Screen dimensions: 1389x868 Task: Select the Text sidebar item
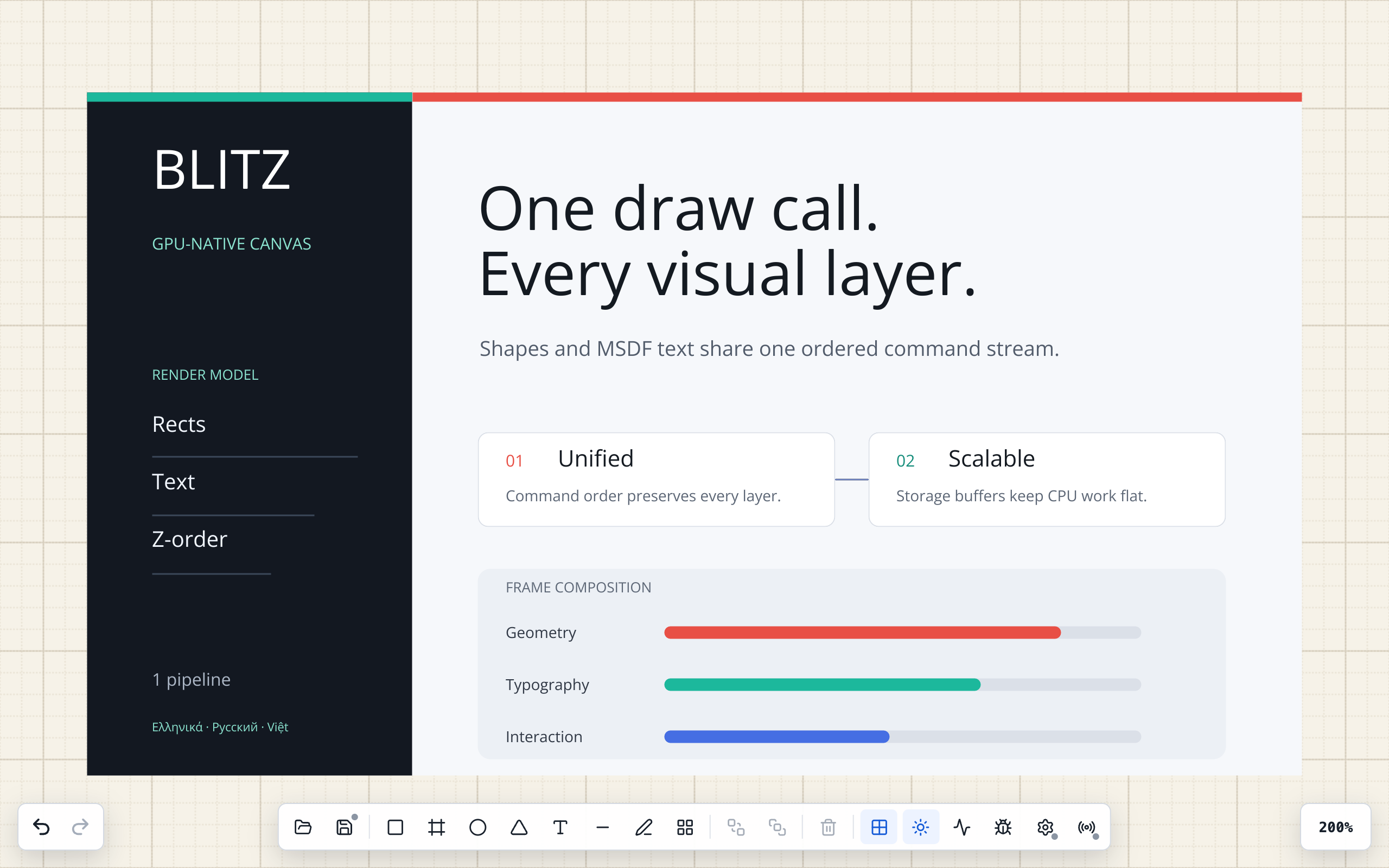tap(173, 482)
